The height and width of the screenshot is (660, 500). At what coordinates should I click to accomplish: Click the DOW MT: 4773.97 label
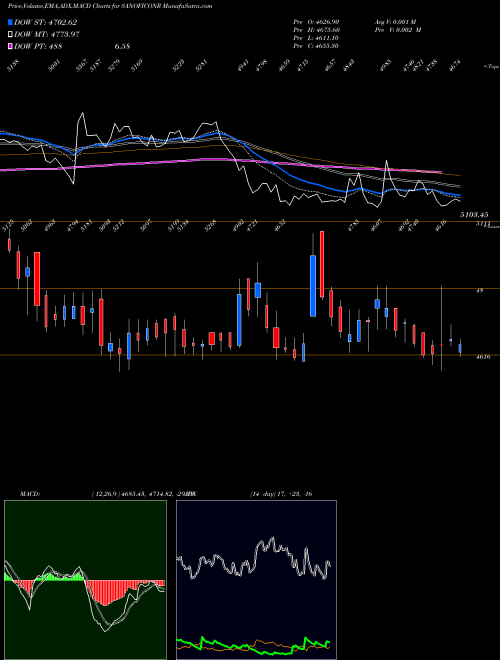tap(47, 34)
